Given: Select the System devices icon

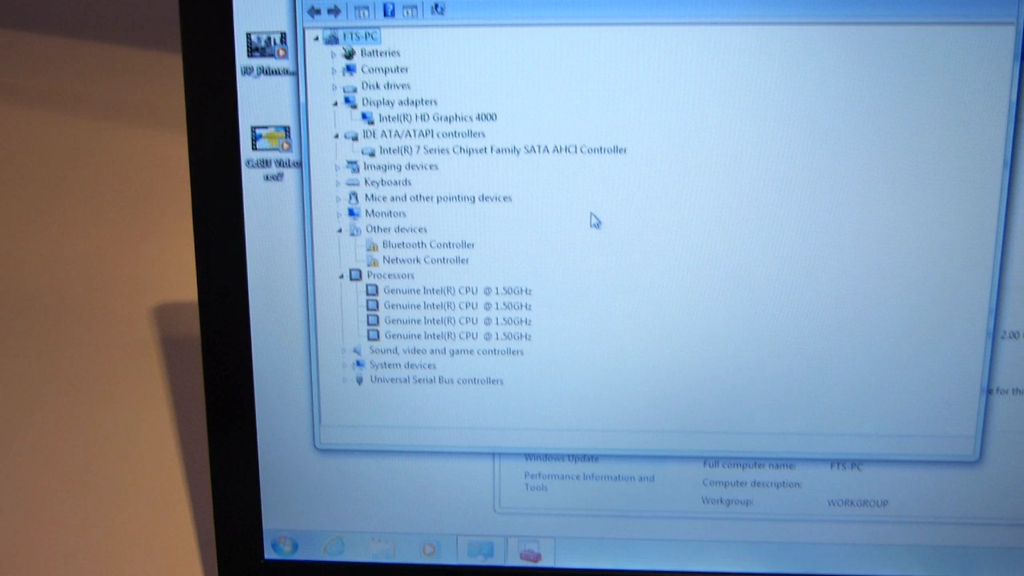Looking at the screenshot, I should point(359,365).
